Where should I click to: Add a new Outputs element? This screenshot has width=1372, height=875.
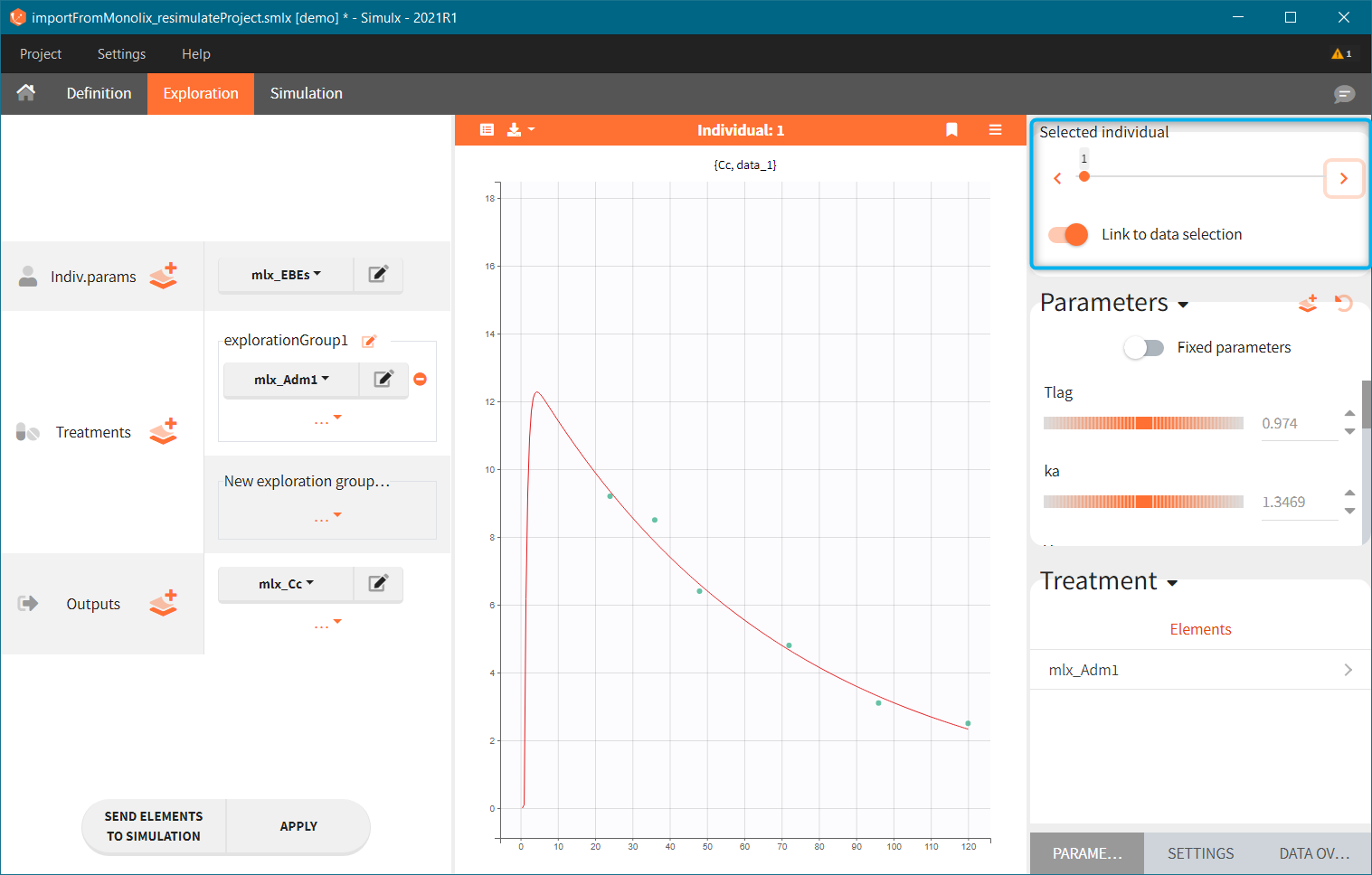tap(164, 604)
